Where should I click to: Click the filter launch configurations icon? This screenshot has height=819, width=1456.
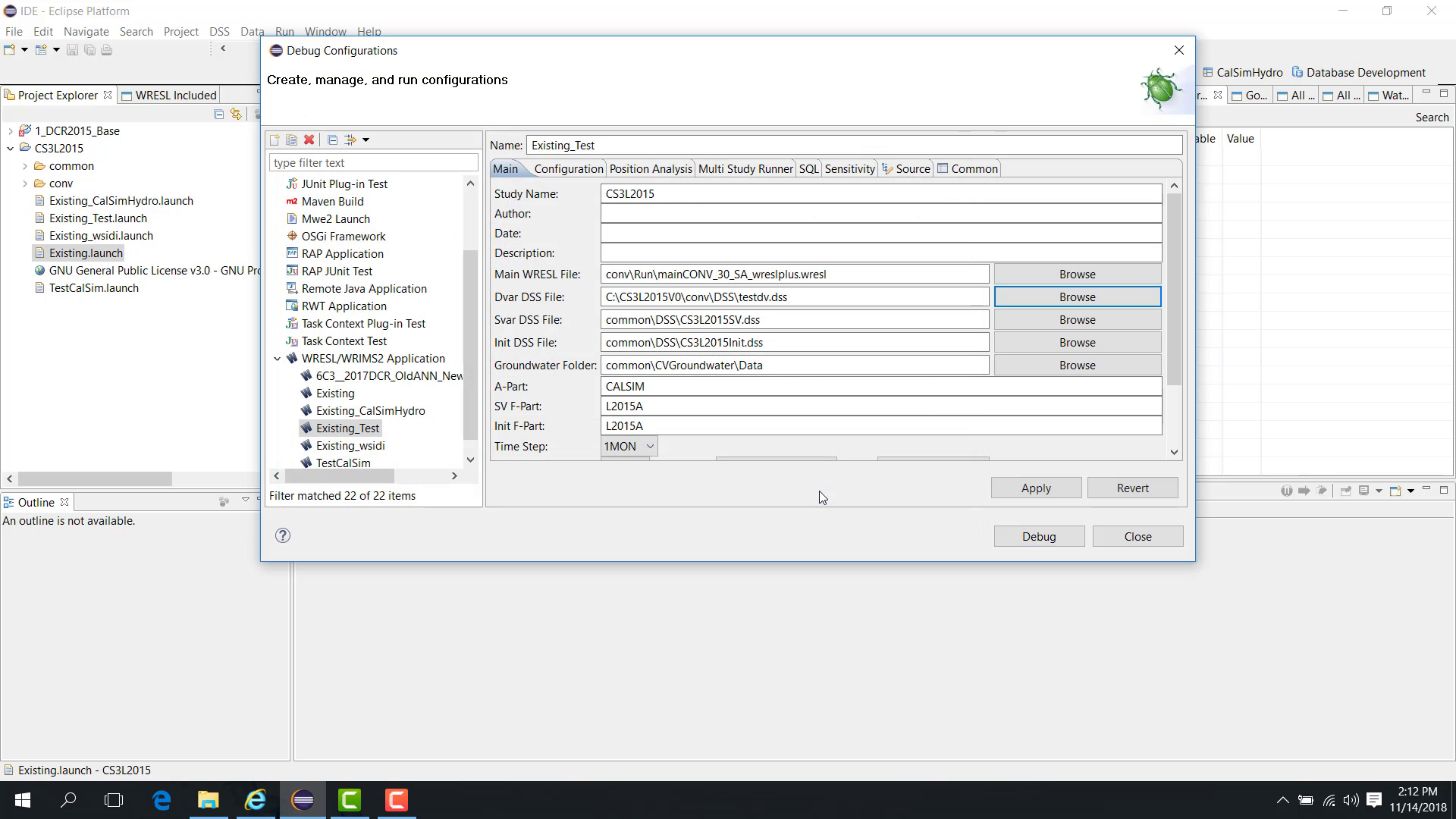(x=350, y=140)
